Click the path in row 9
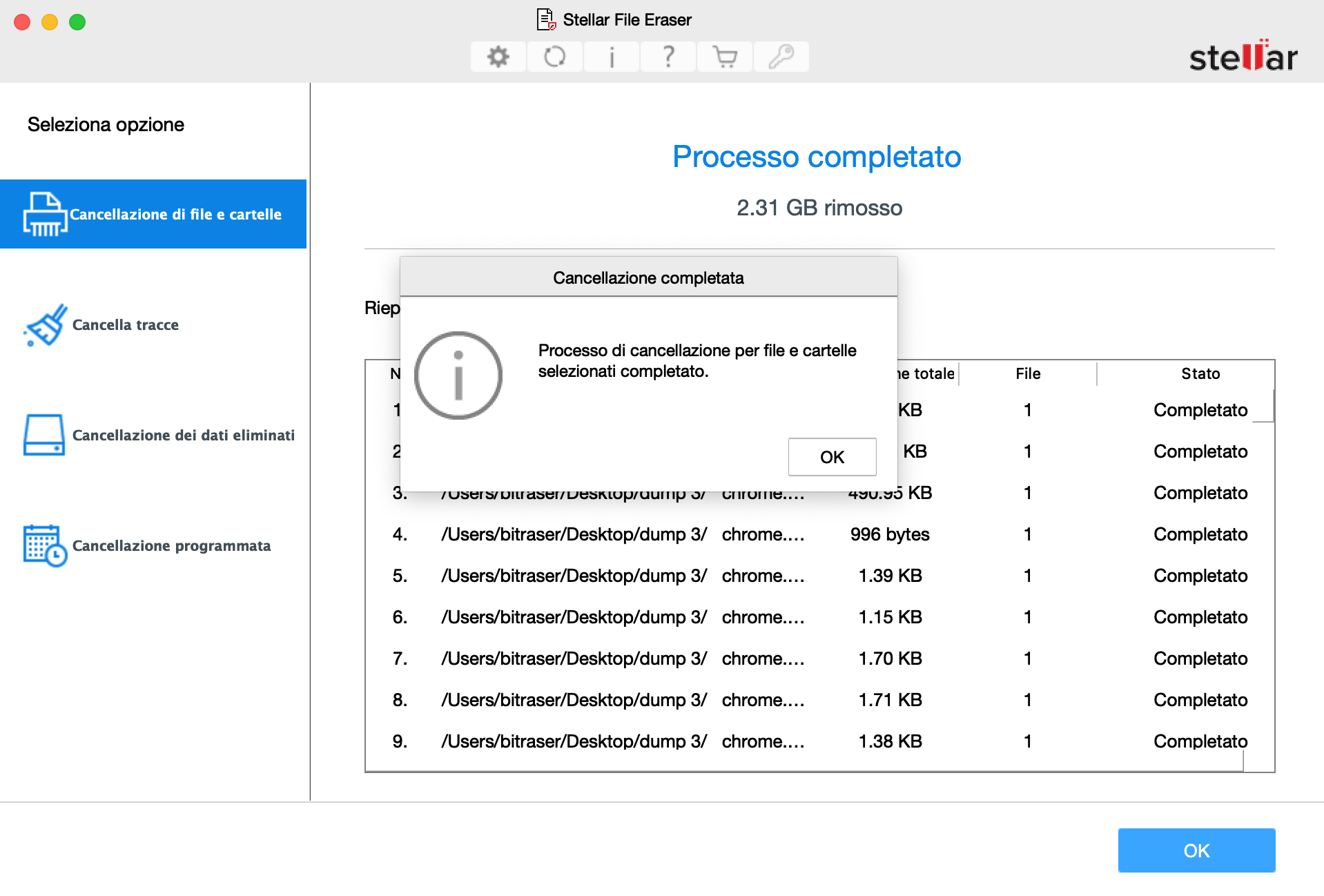 [574, 741]
